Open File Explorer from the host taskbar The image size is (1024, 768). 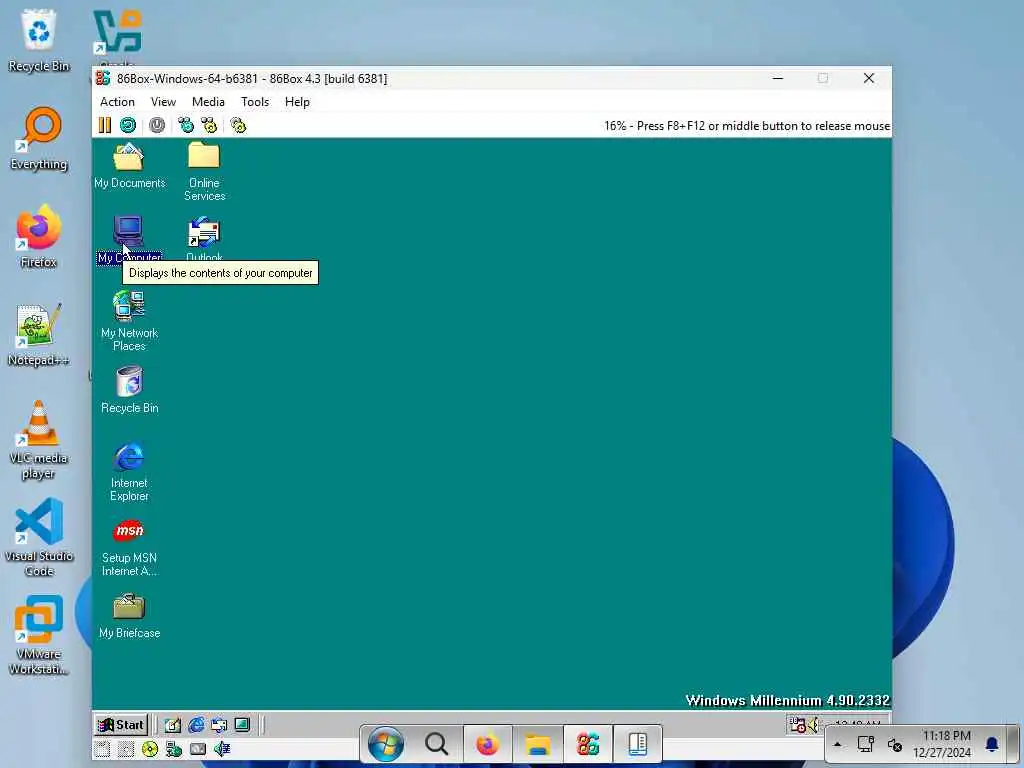point(537,744)
